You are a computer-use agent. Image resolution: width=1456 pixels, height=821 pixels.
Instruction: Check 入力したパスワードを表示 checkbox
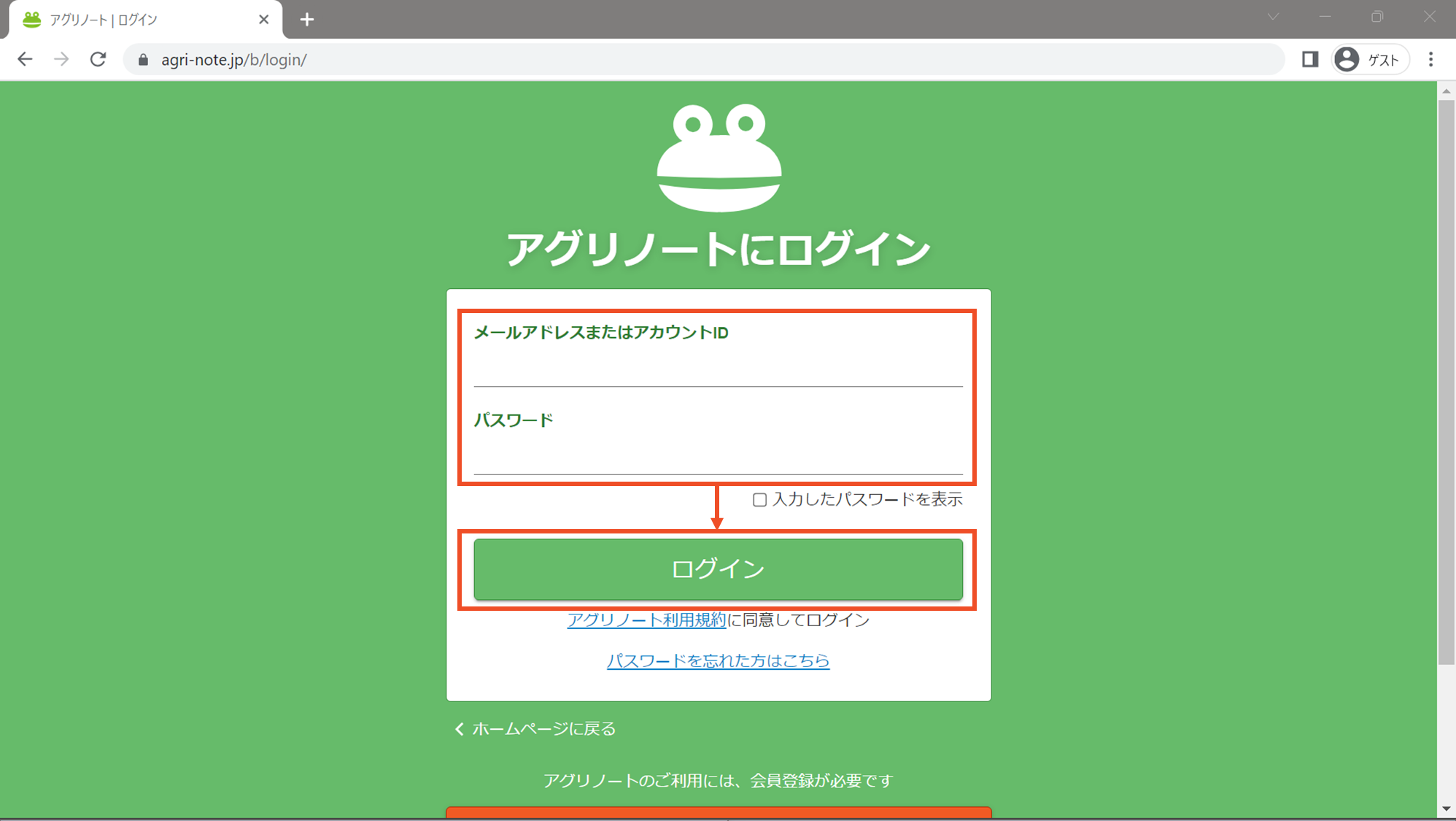[759, 500]
